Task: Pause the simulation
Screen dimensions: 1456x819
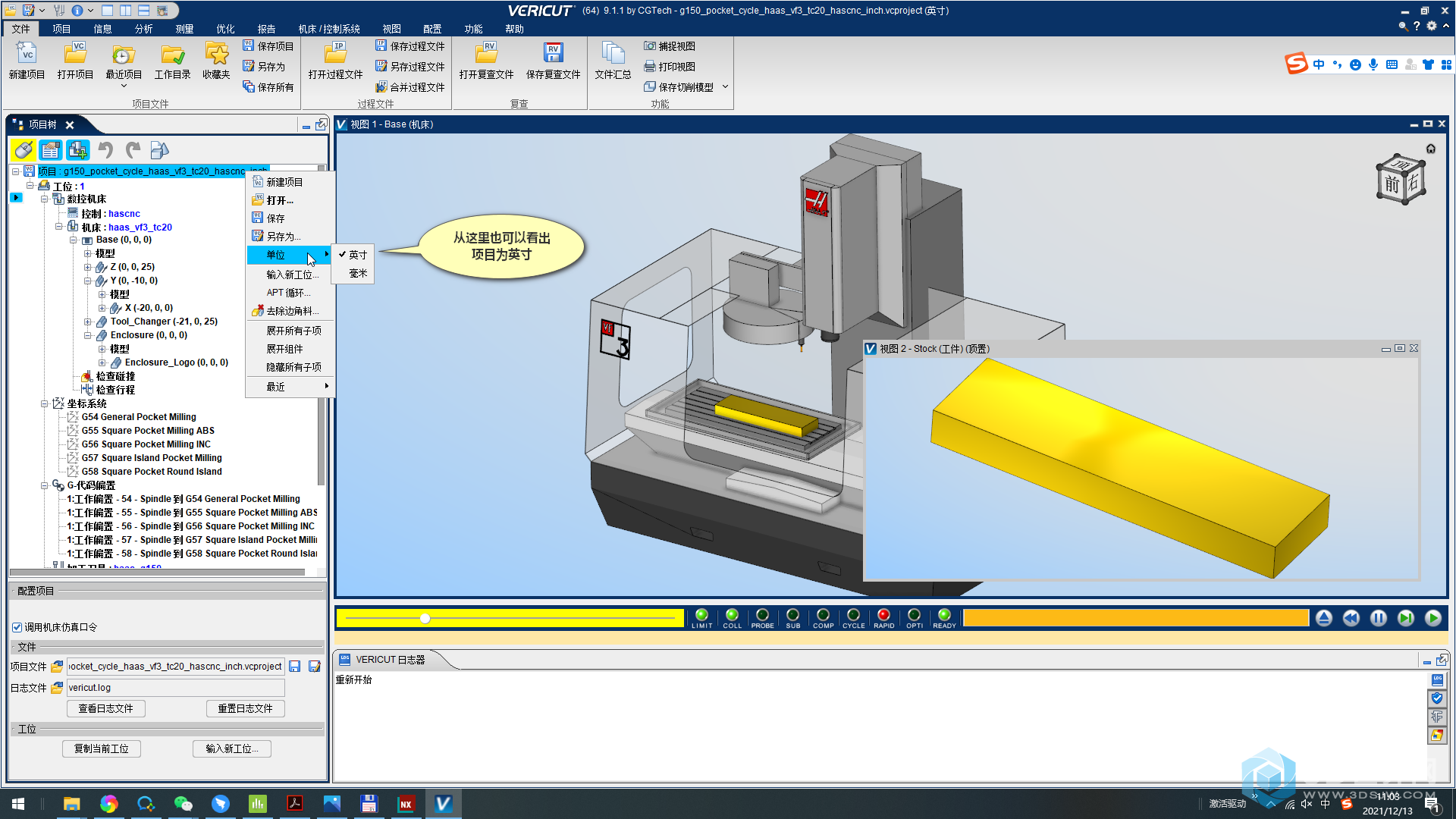Action: point(1379,618)
